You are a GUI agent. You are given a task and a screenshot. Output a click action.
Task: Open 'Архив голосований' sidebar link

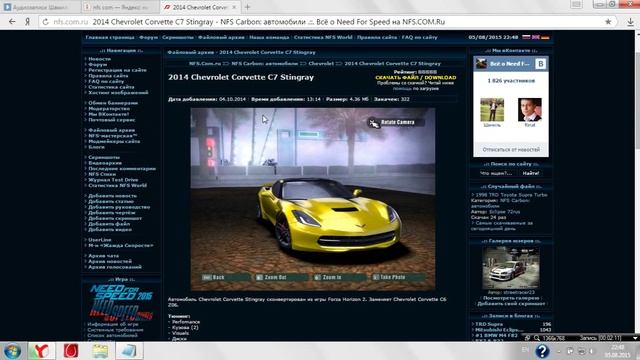(115, 267)
